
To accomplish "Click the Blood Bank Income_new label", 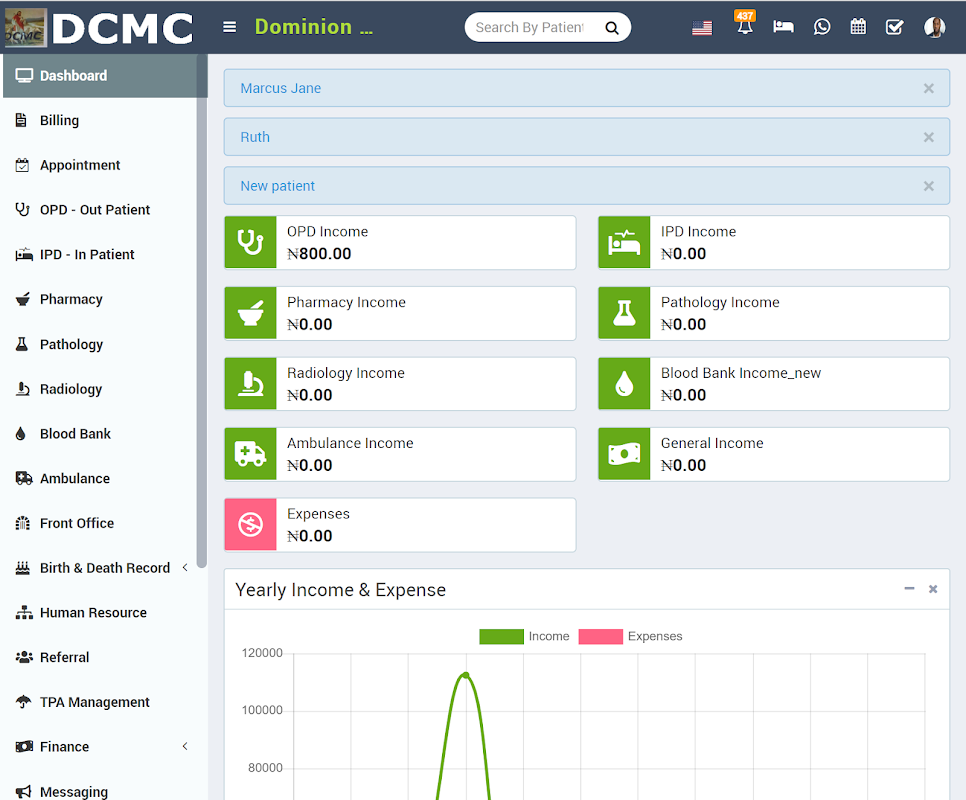I will click(x=741, y=373).
